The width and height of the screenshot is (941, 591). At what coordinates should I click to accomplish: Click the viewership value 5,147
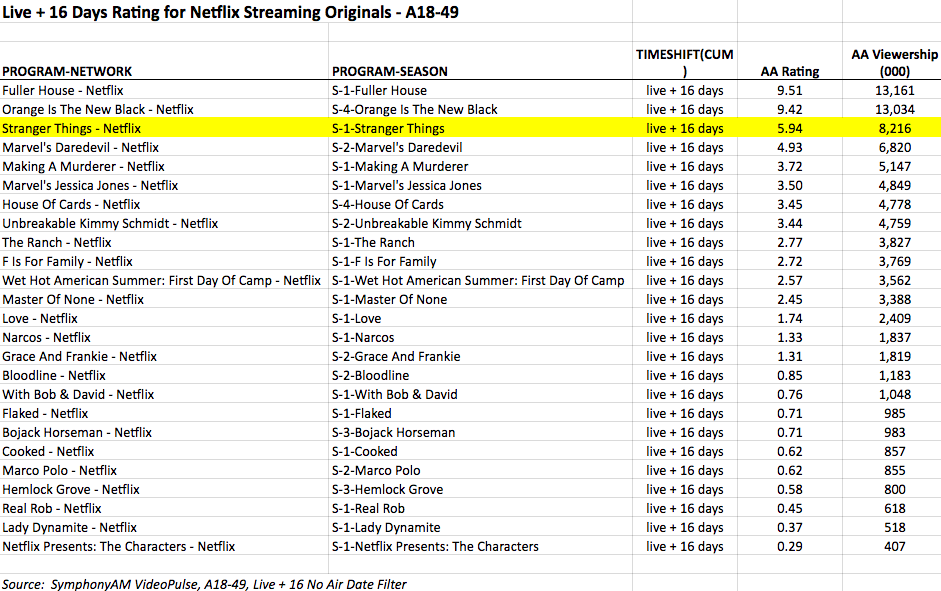point(894,167)
